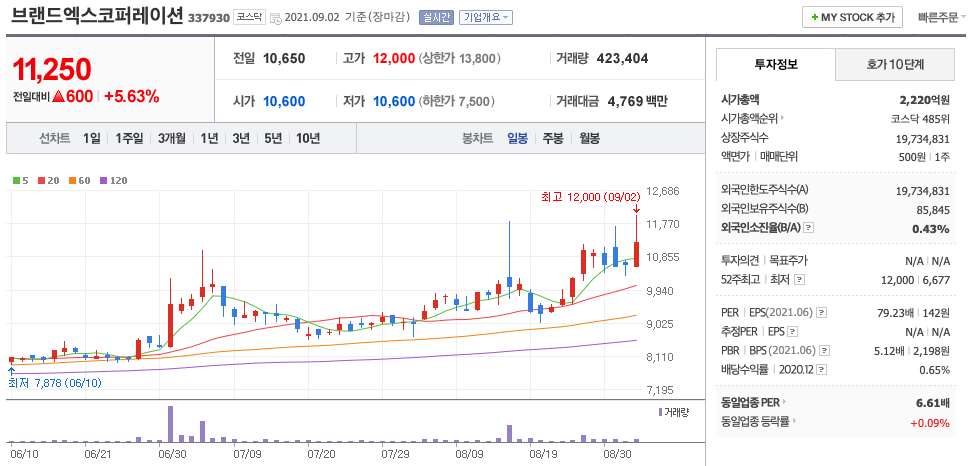Follow the arrow link of 동일업종 등락률
This screenshot has width=971, height=466.
point(795,422)
